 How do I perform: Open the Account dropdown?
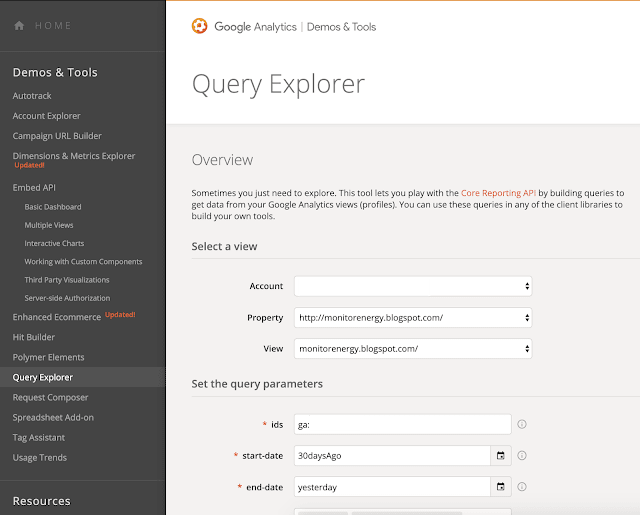tap(413, 286)
